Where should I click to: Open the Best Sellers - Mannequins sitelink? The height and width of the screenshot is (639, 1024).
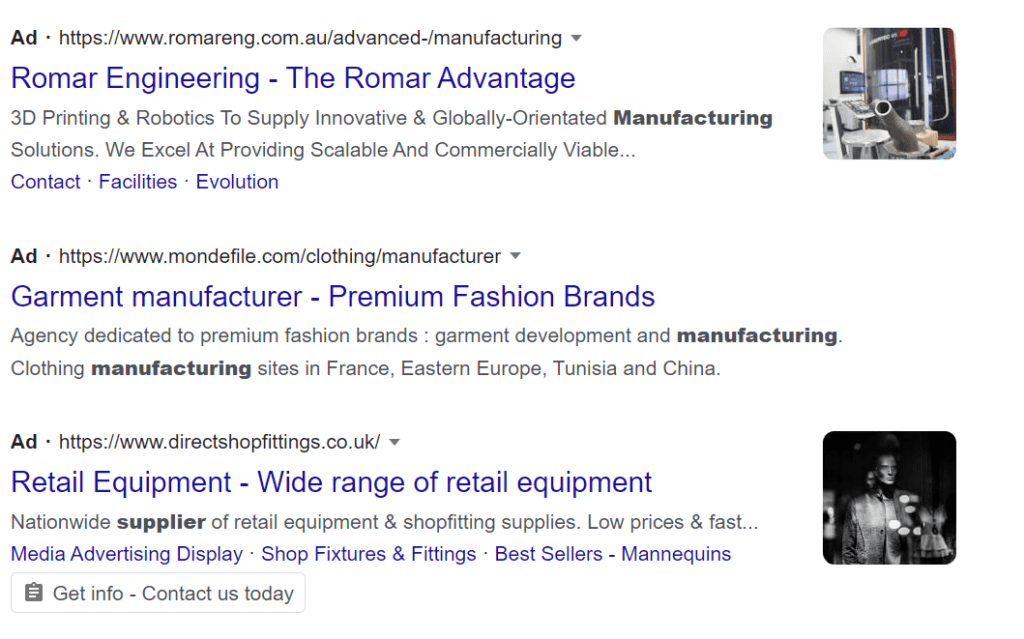[613, 554]
